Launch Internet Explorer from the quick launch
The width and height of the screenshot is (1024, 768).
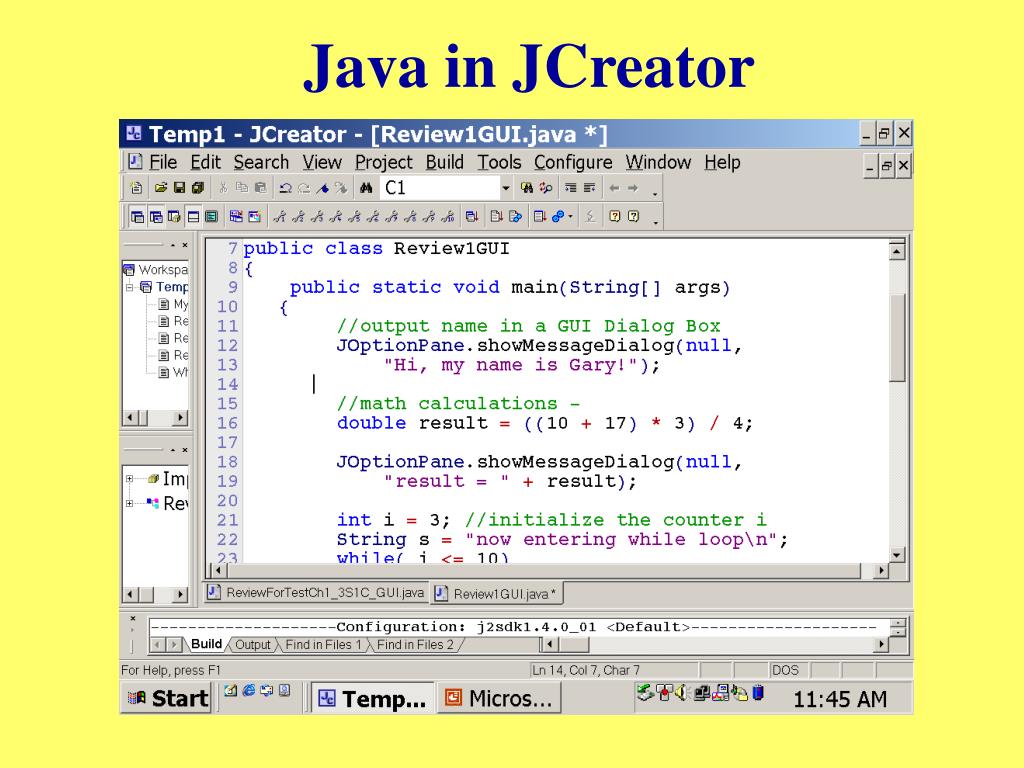[249, 690]
